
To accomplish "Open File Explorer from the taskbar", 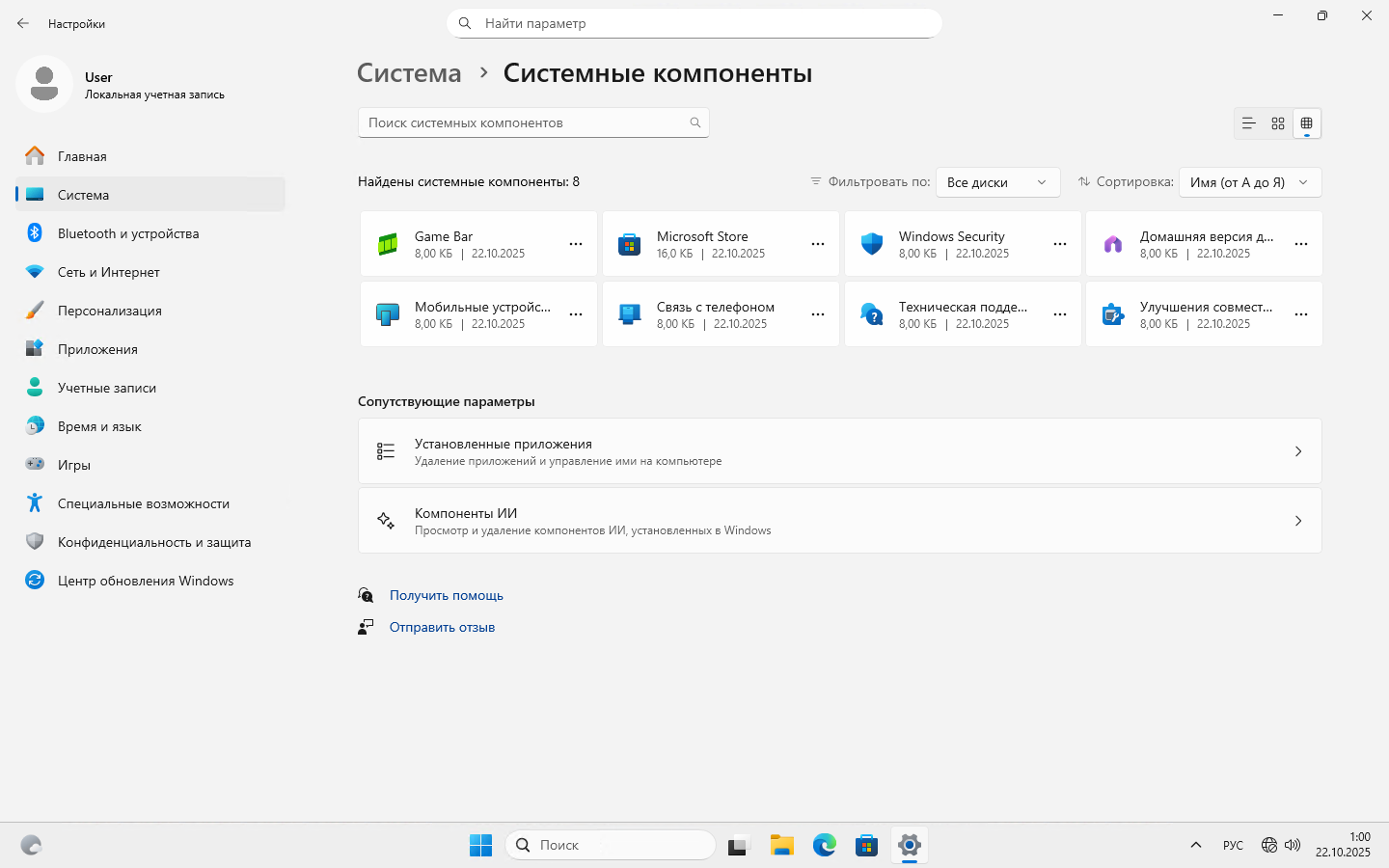I will (781, 846).
